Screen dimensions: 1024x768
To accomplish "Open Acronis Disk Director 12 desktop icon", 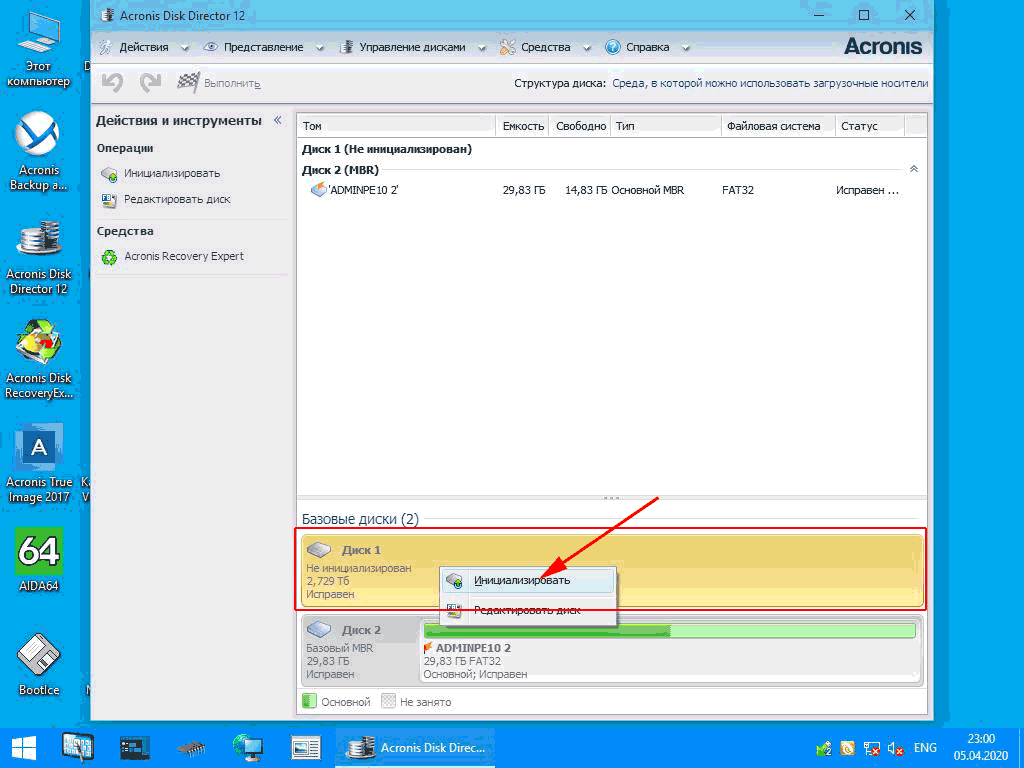I will coord(39,257).
